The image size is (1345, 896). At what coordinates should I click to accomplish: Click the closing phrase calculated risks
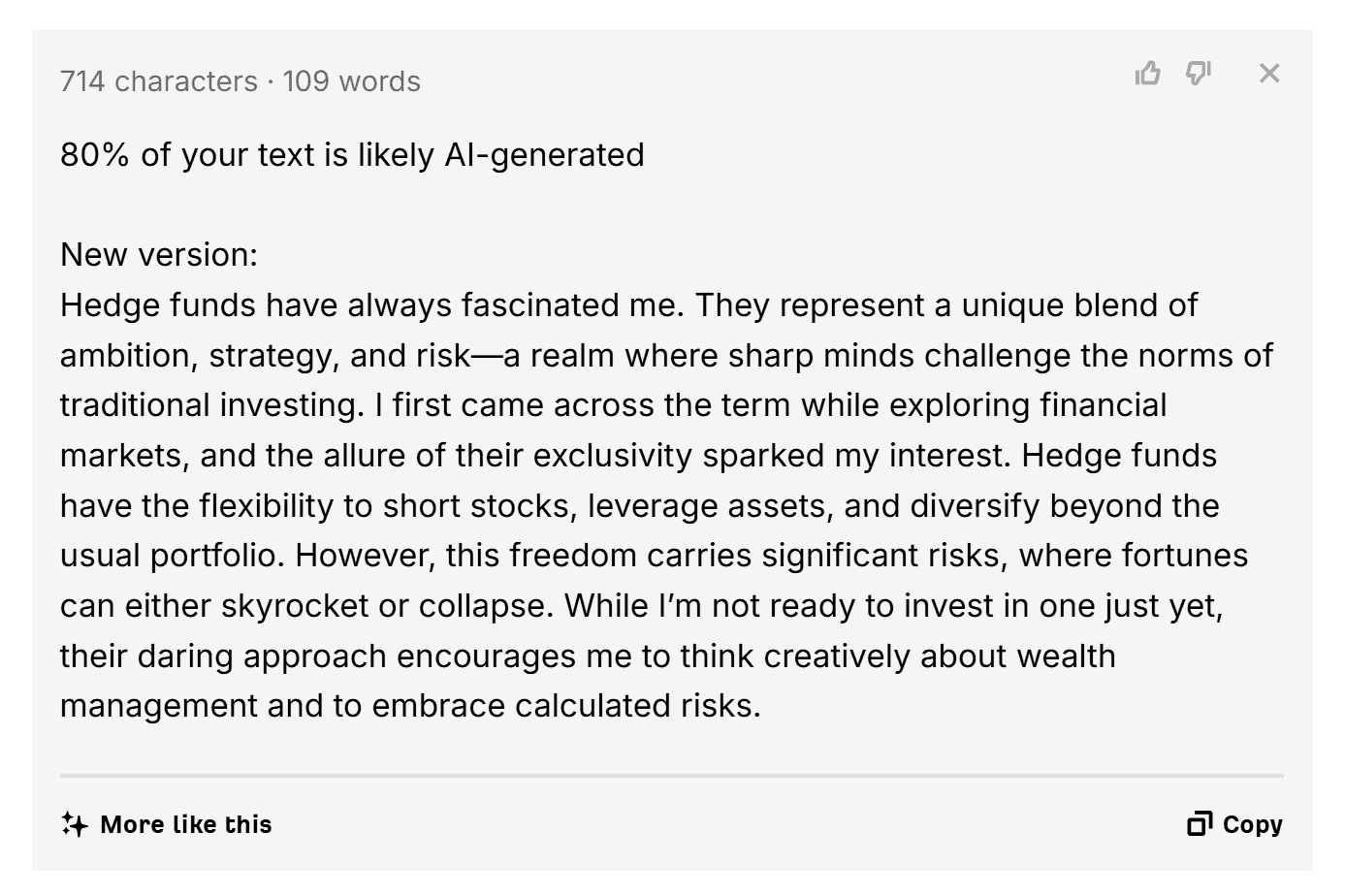tap(637, 706)
